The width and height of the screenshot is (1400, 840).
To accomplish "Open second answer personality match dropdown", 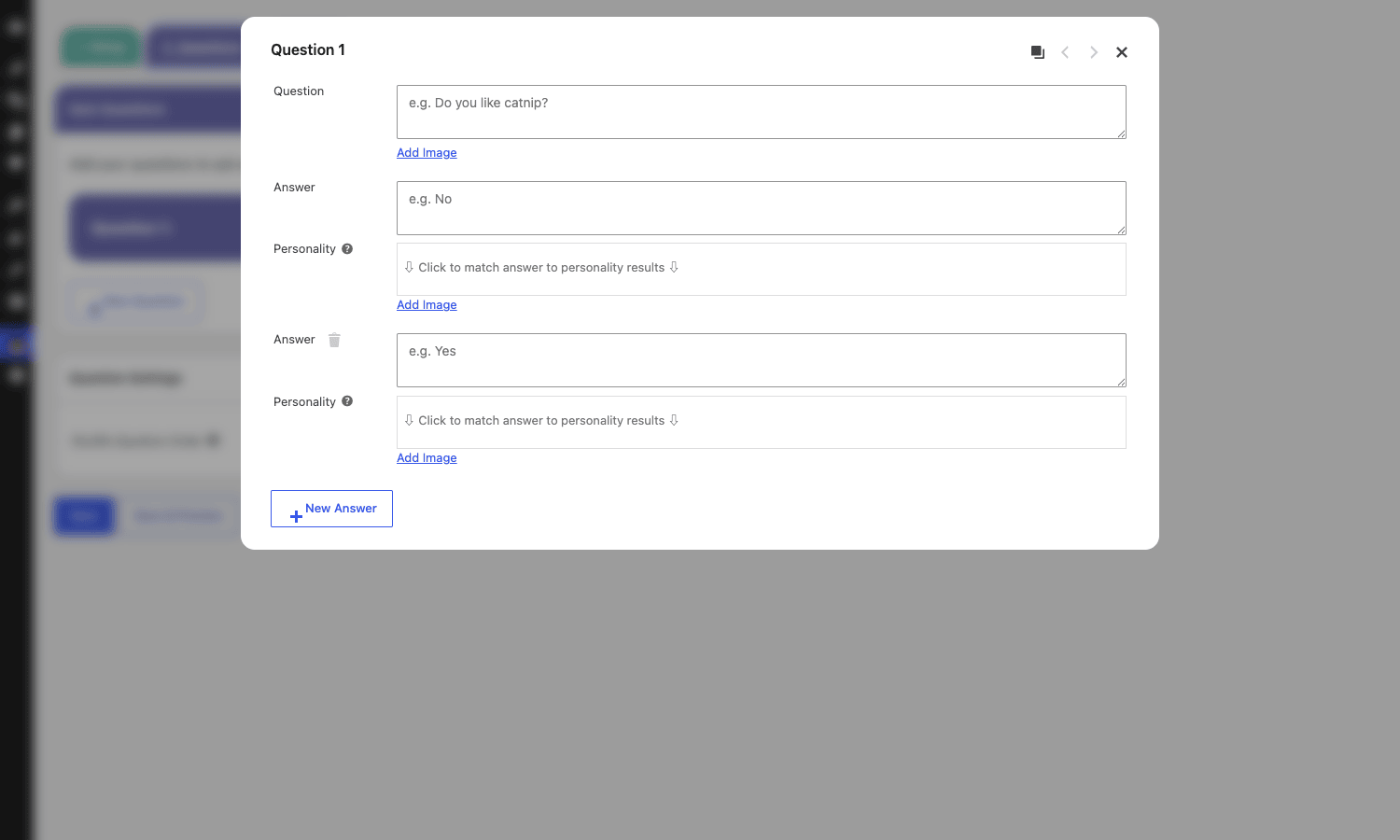I will [x=762, y=422].
